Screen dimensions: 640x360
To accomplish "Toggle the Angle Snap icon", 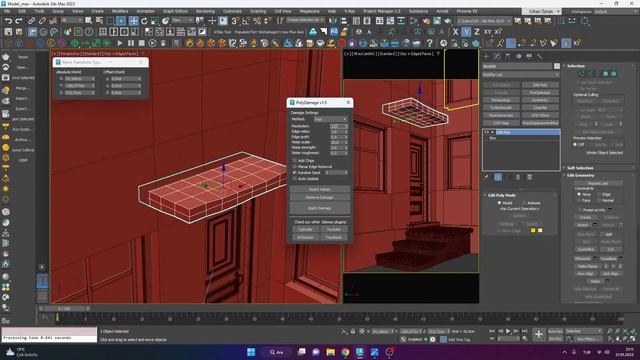I will click(x=246, y=20).
